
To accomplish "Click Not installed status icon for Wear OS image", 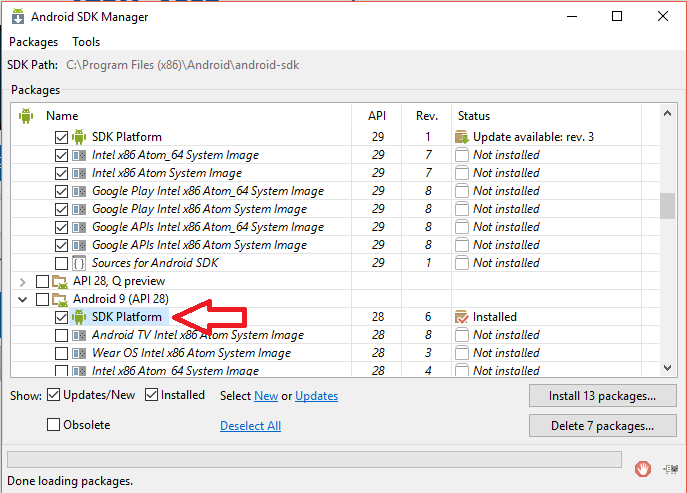I will point(462,353).
